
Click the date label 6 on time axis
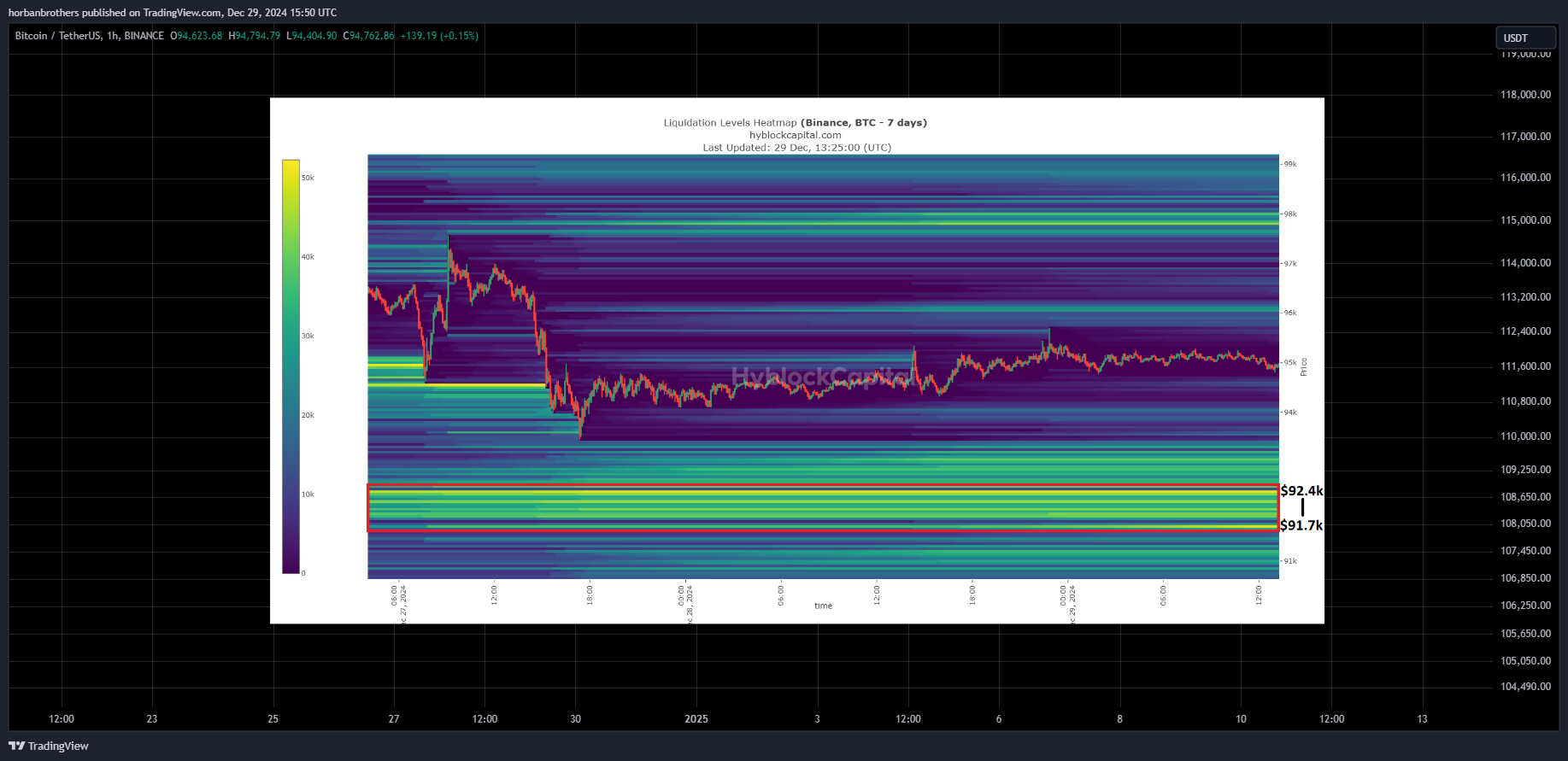[x=999, y=719]
